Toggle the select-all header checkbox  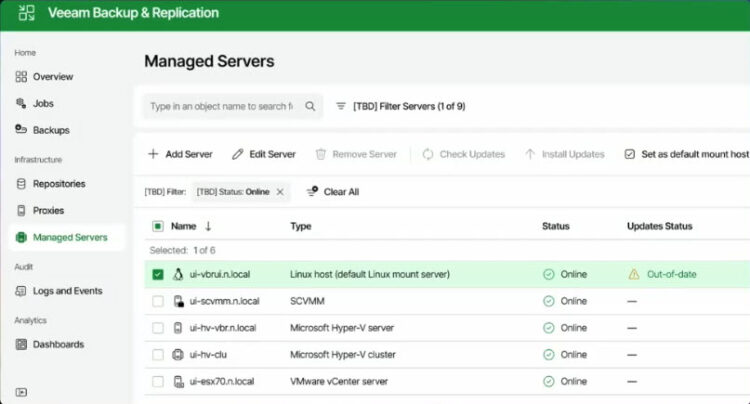pos(158,227)
